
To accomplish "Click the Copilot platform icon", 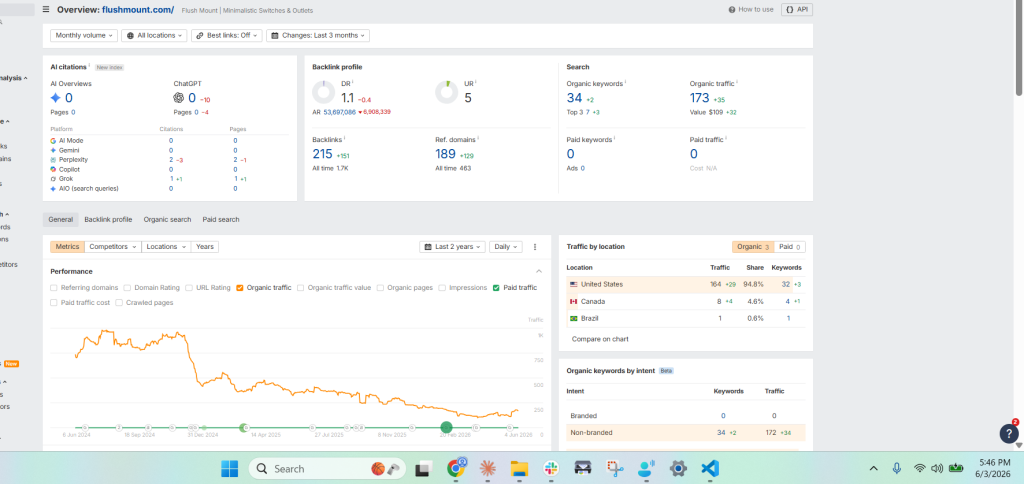I will coord(53,169).
